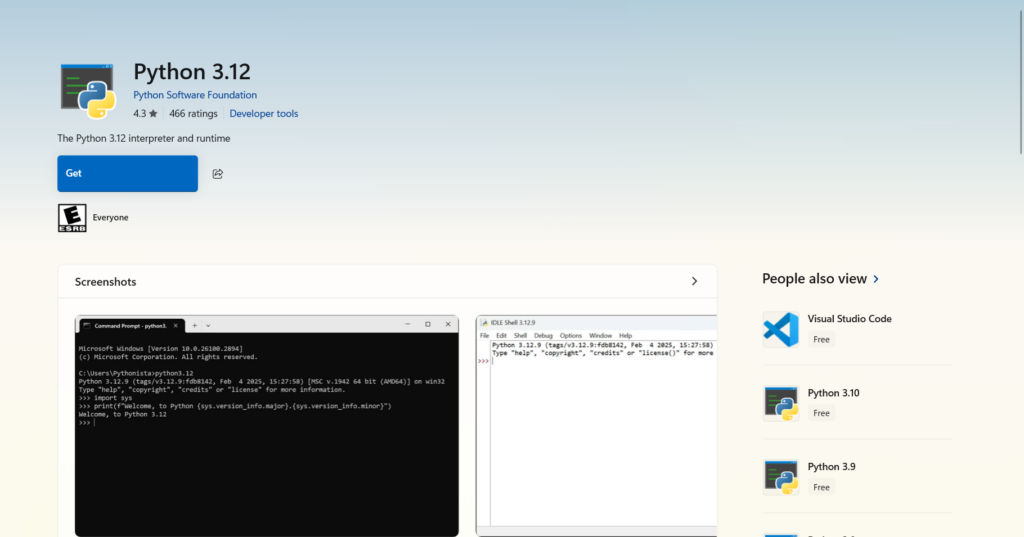Click the Visual Studio Code title

[x=849, y=319]
